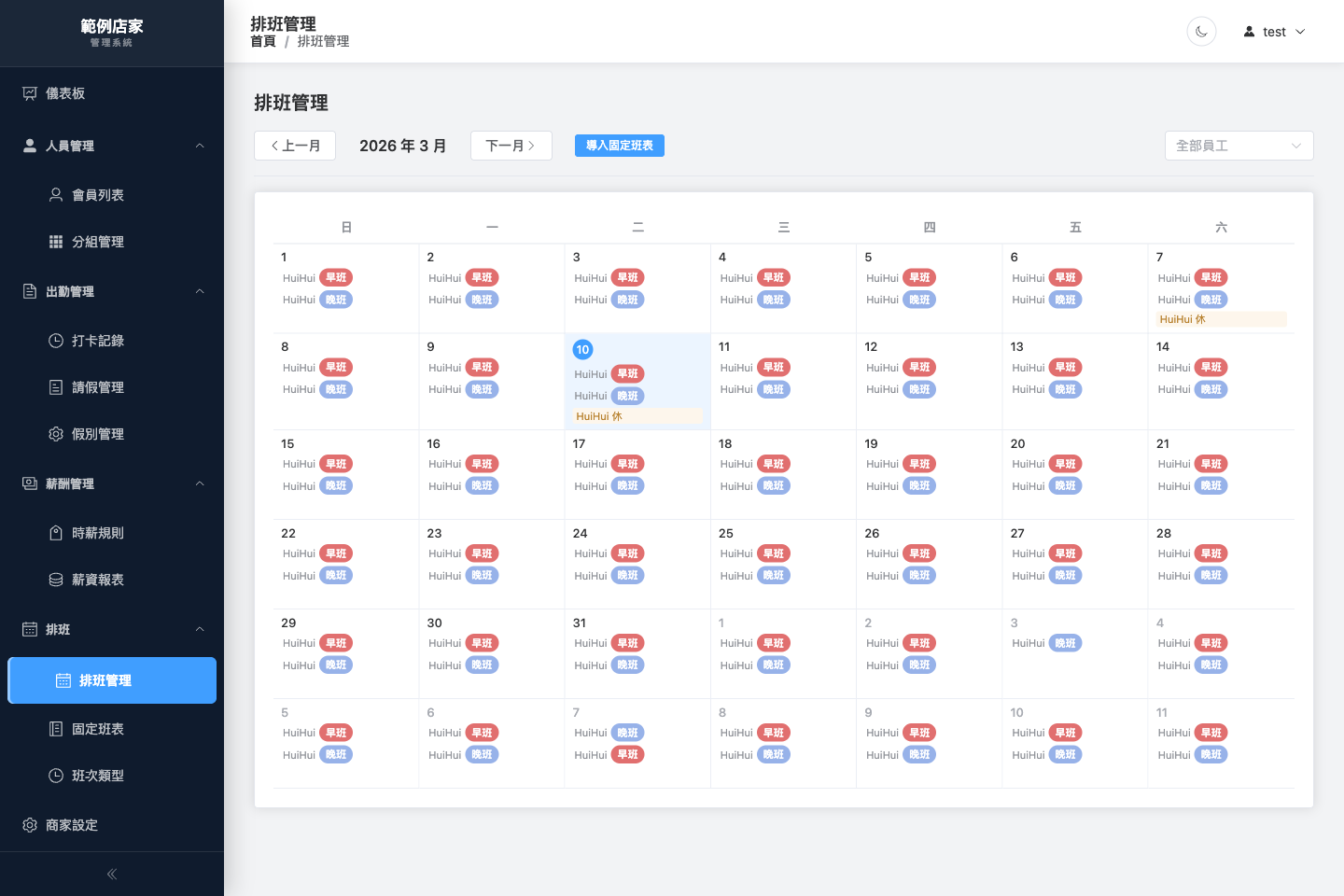Viewport: 1344px width, 896px height.
Task: Click the HuiHui 早班 badge on March 1
Action: [x=336, y=277]
